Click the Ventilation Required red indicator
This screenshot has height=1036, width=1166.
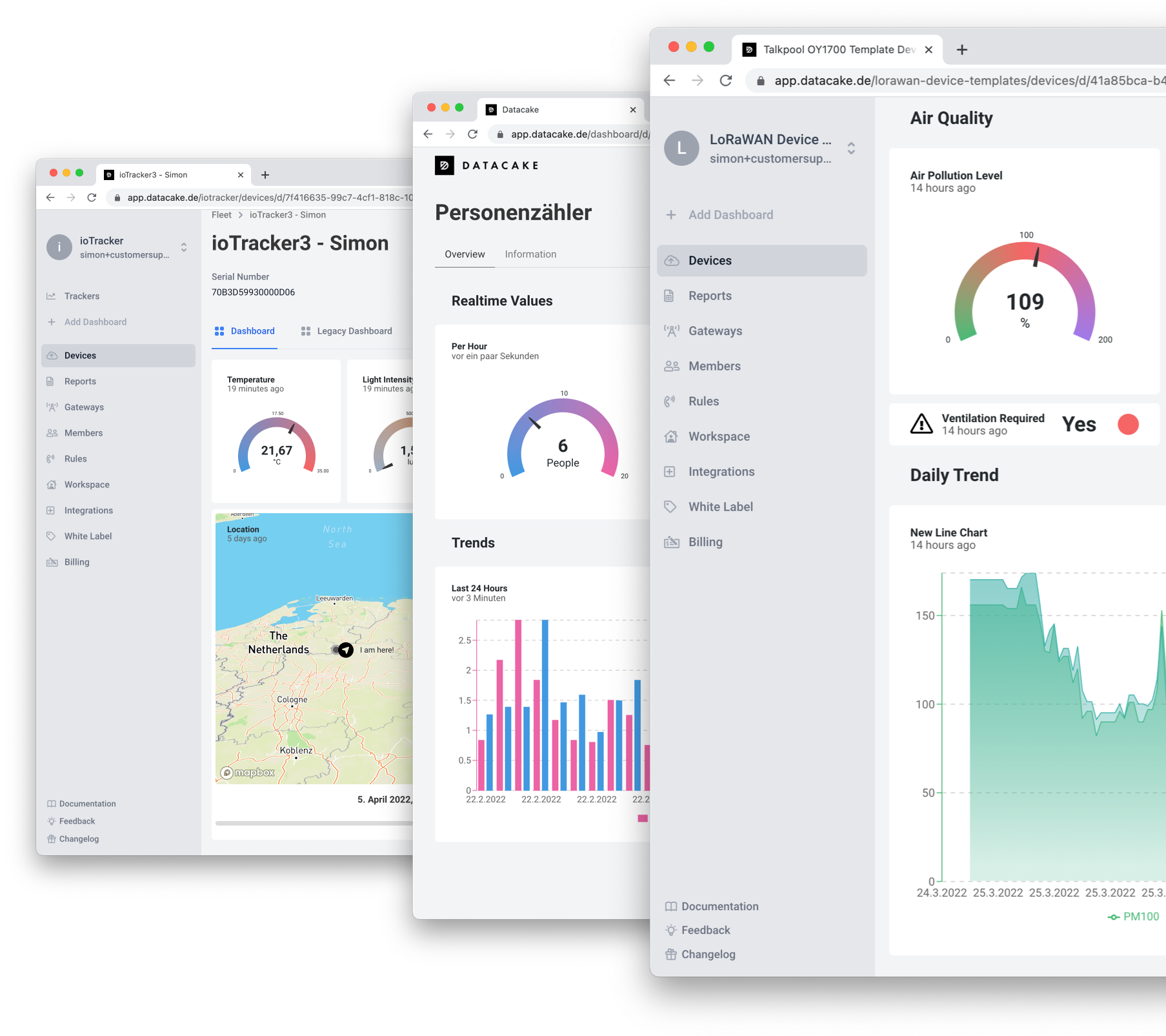coord(1128,424)
